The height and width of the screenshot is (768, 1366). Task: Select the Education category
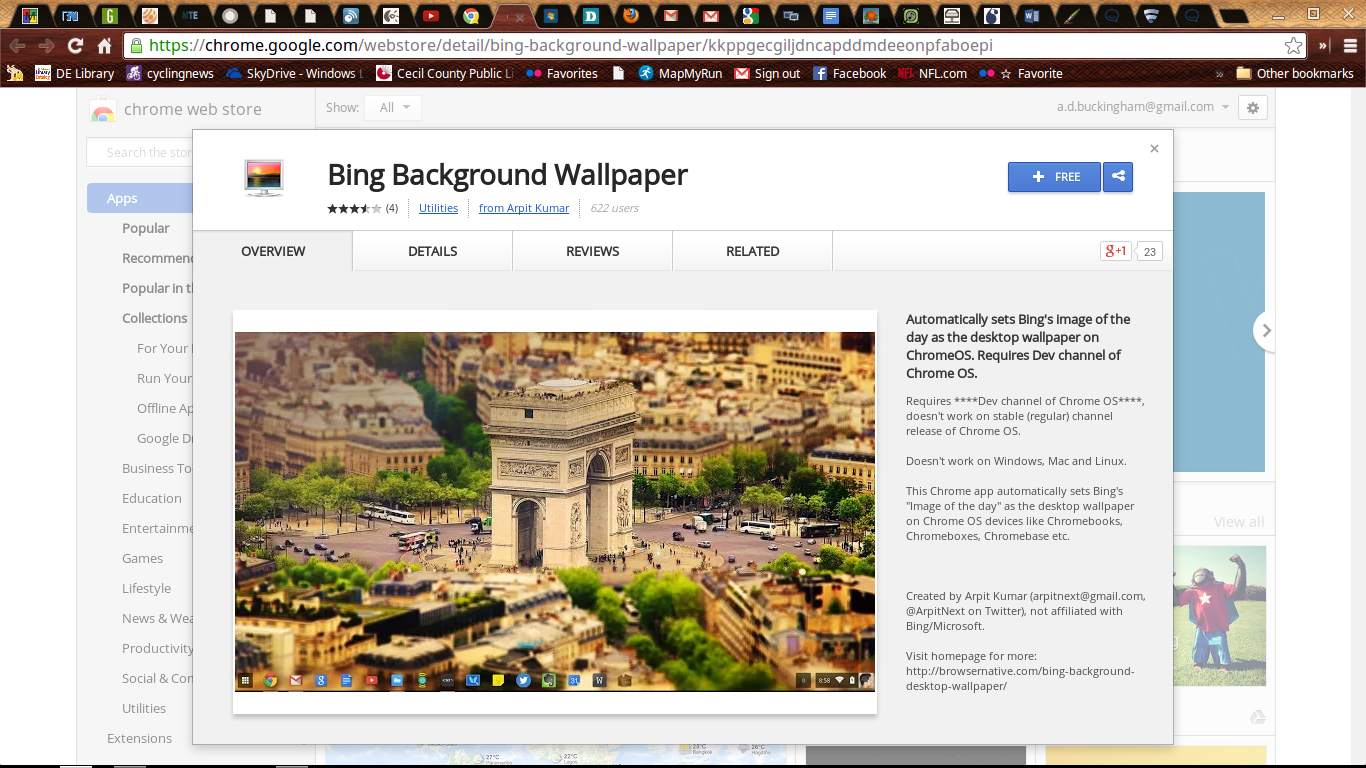click(x=152, y=498)
